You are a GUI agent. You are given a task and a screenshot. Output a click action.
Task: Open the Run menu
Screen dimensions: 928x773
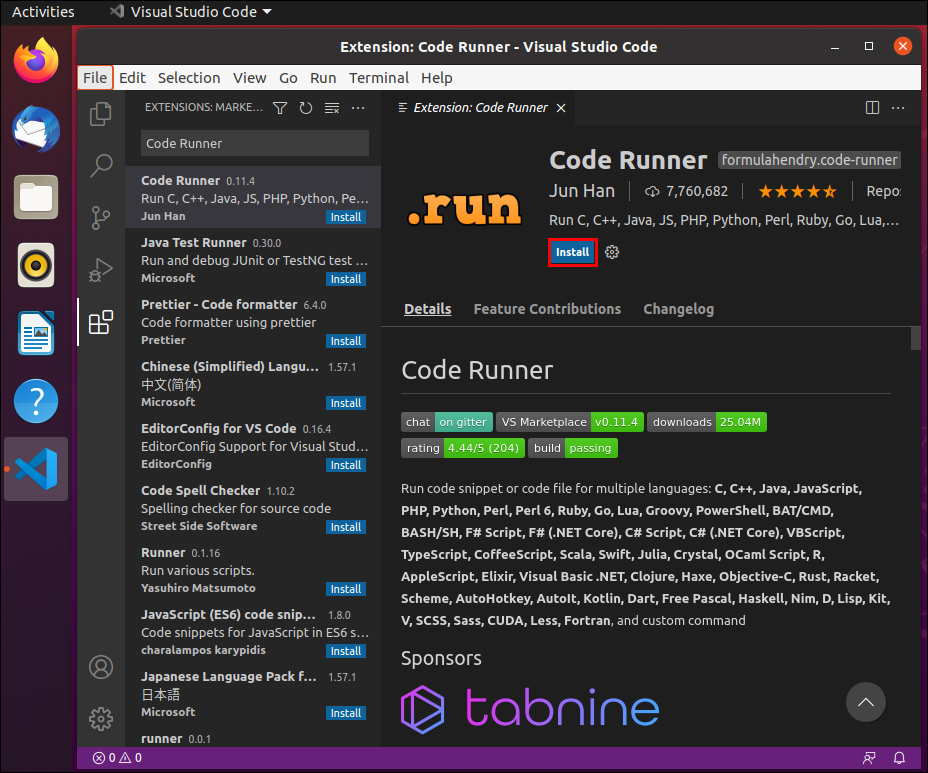click(323, 78)
